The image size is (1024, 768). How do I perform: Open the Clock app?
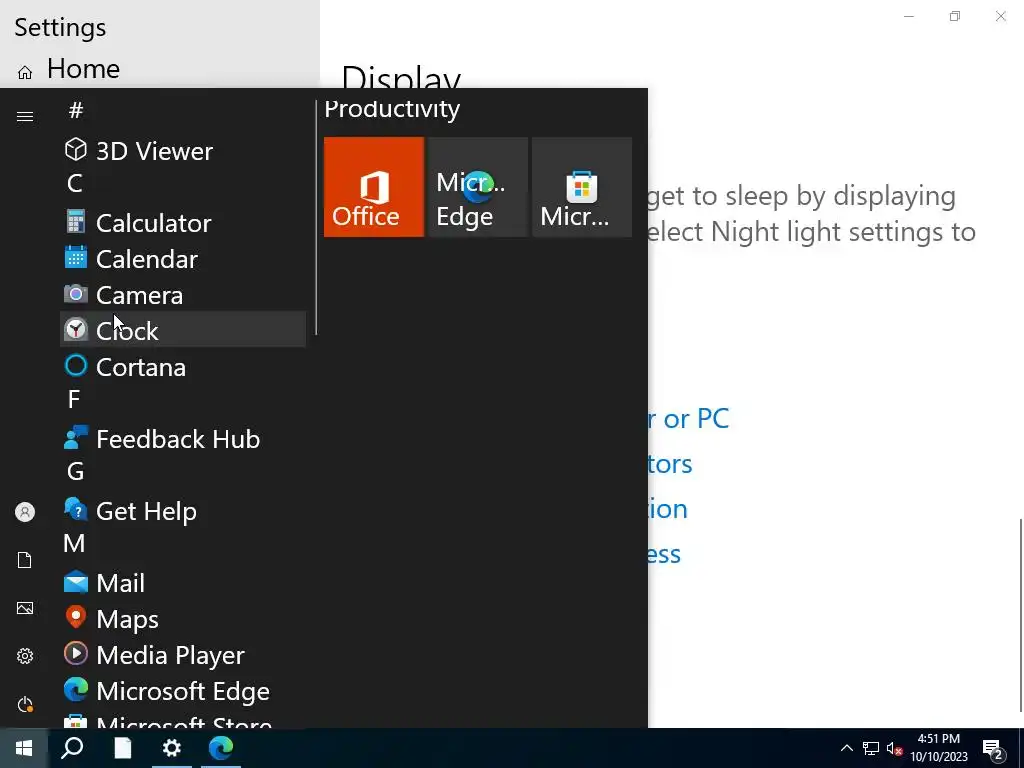[183, 330]
